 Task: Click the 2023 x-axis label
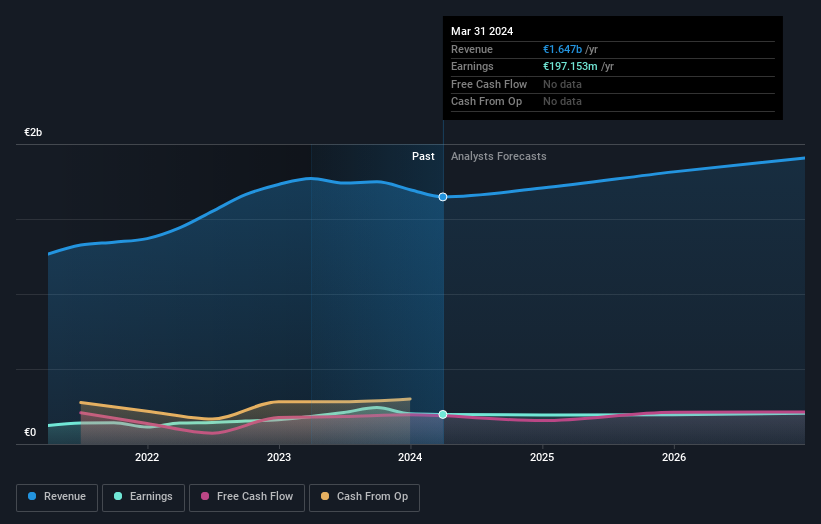[279, 457]
